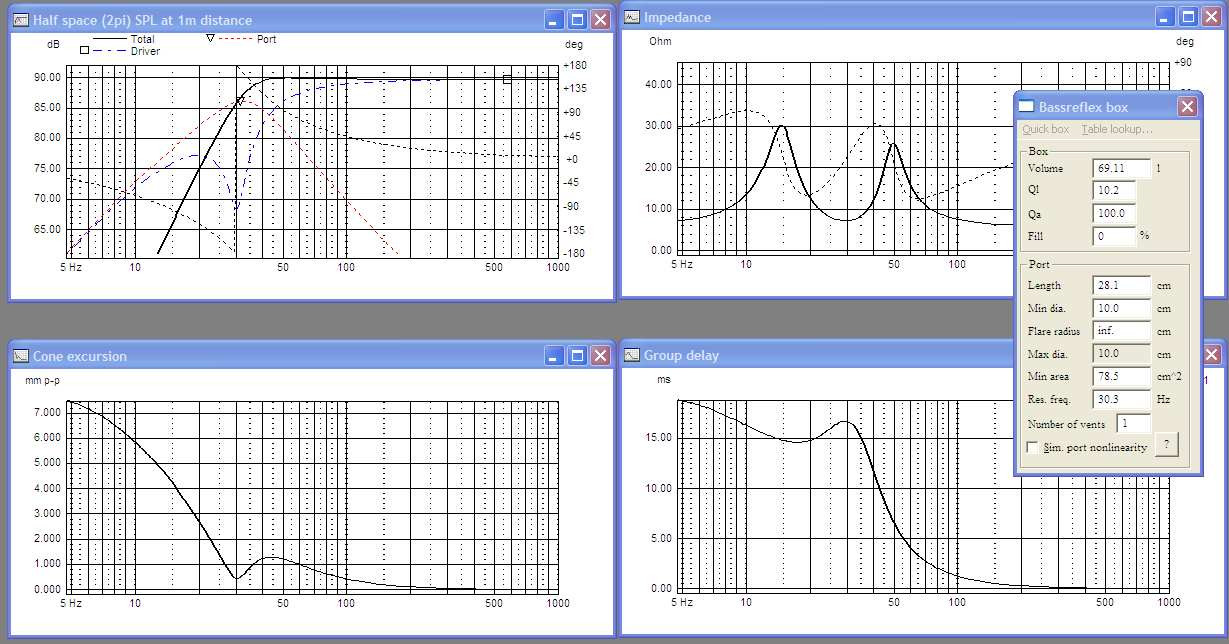Click the Ql value field
The image size is (1229, 644).
point(1114,191)
